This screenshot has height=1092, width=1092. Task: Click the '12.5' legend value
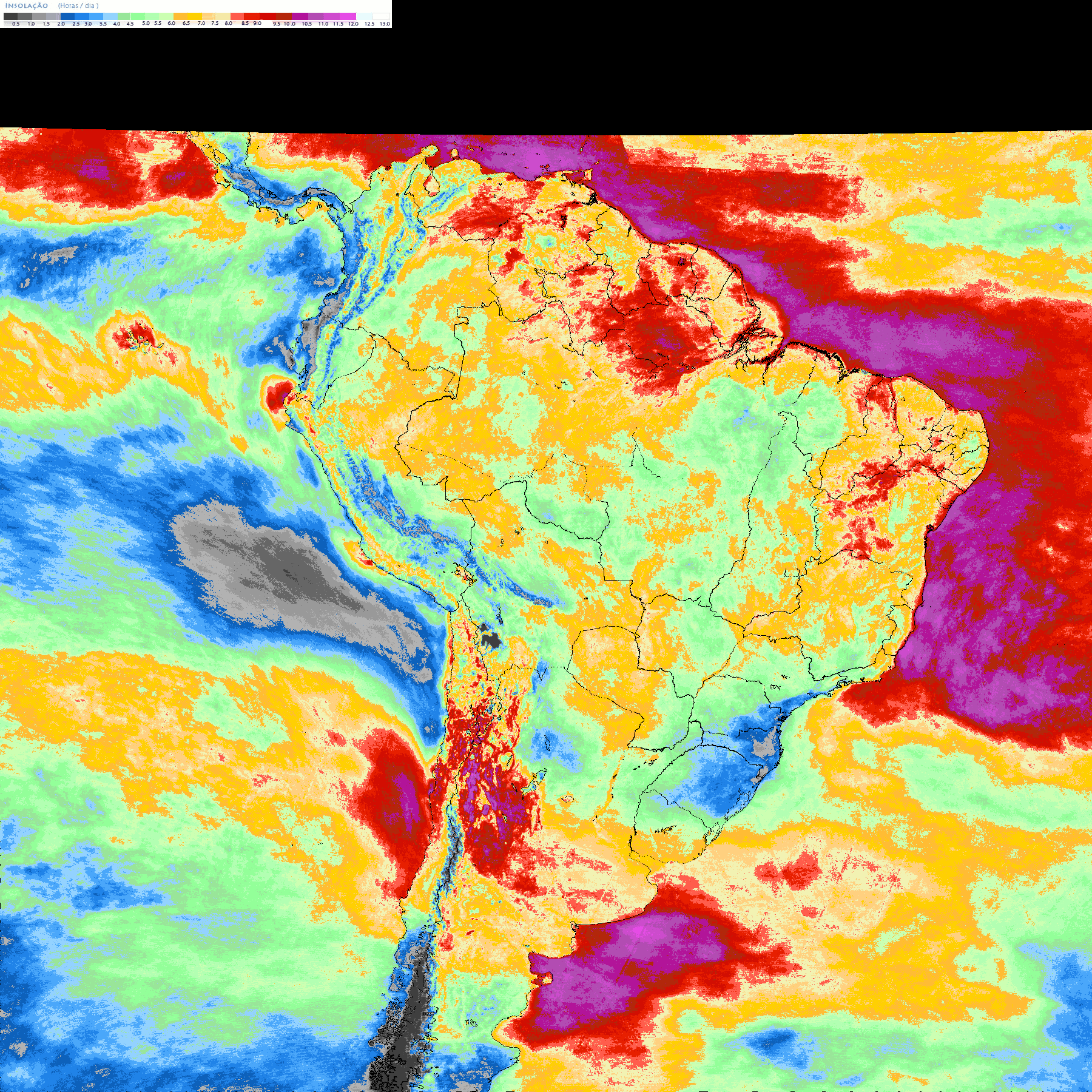[x=369, y=24]
